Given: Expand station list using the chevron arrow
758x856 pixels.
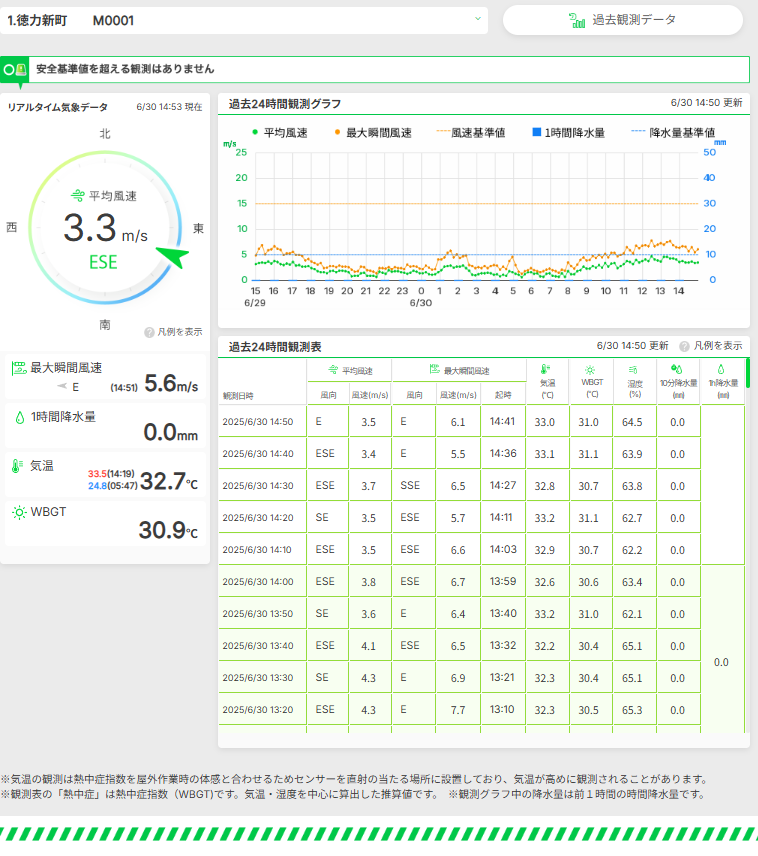Looking at the screenshot, I should 478,19.
